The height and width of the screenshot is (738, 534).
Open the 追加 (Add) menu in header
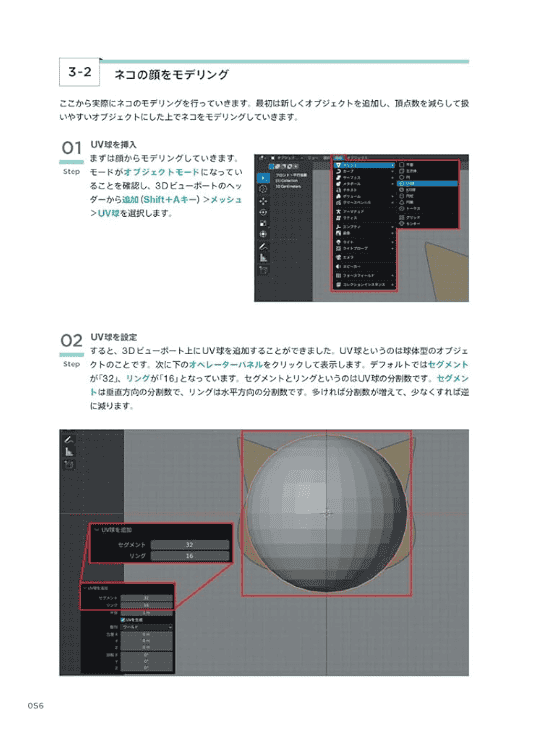click(x=338, y=158)
